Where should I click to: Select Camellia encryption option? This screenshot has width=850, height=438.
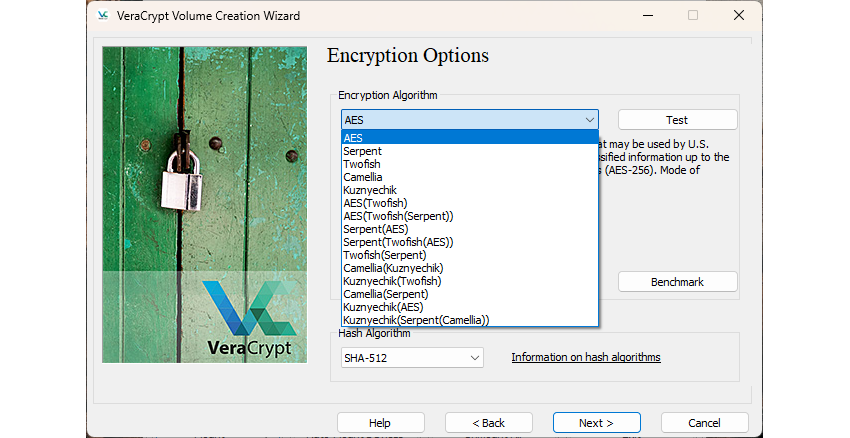(x=469, y=177)
